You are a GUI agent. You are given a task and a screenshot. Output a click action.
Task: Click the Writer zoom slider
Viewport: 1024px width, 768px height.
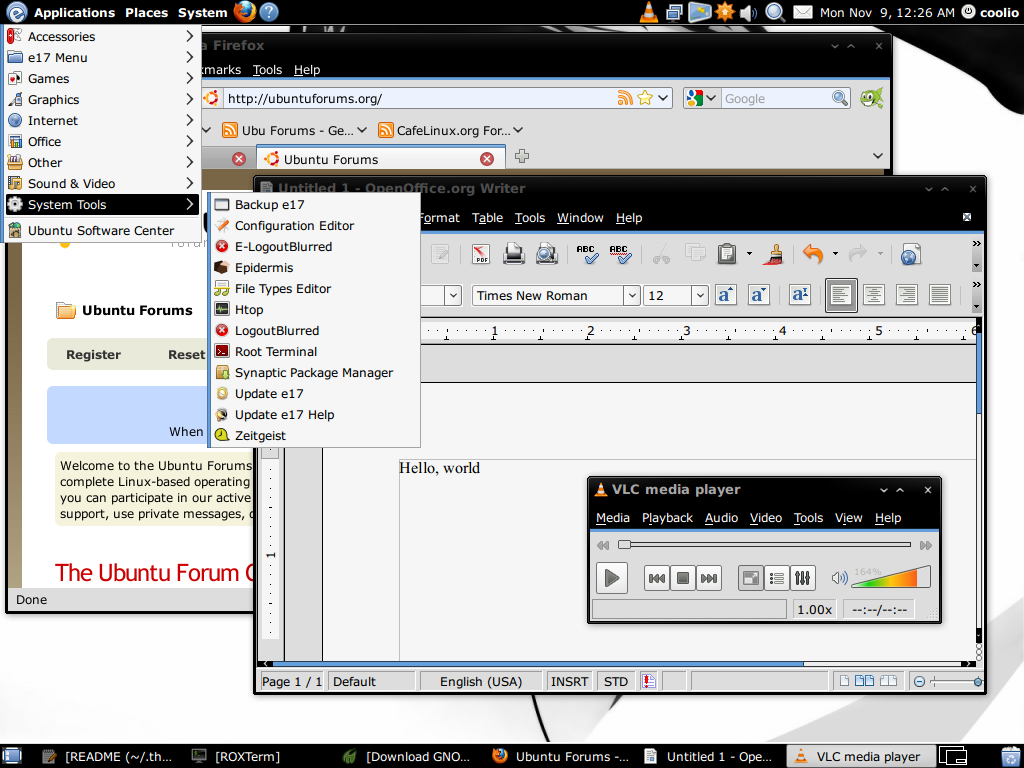pos(955,682)
